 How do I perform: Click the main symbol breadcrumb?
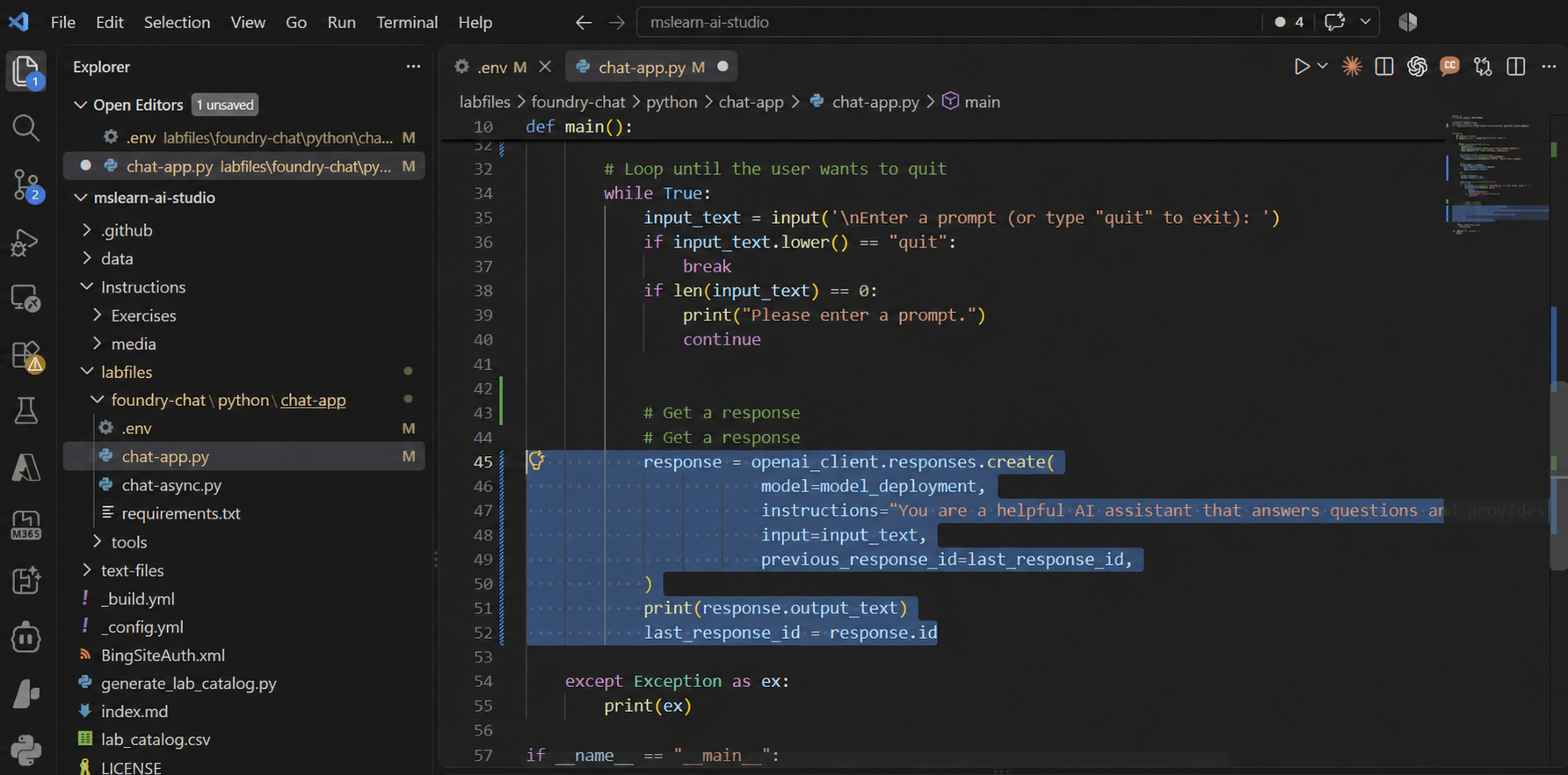point(971,102)
